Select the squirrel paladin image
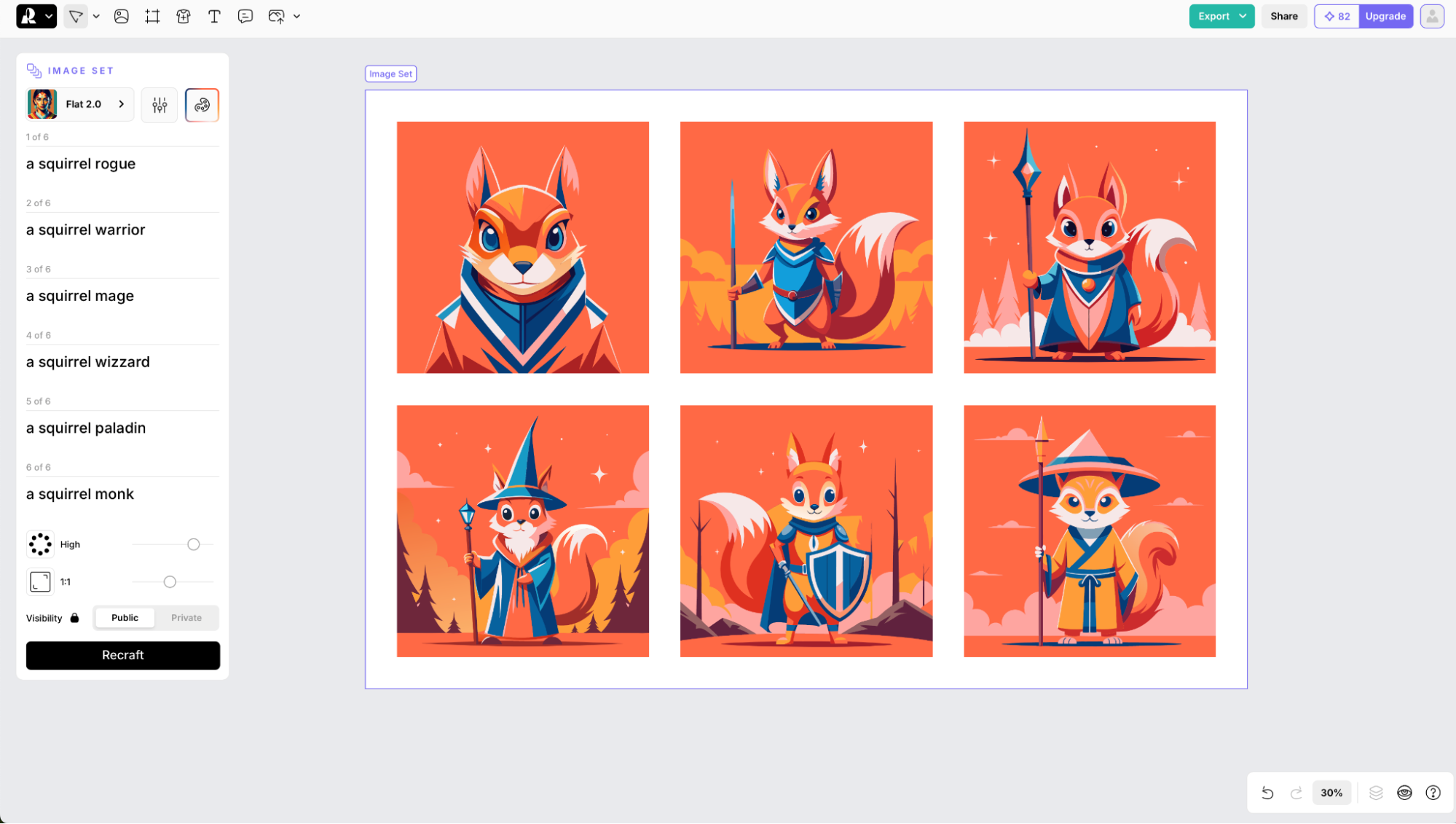Screen dimensions: 1456x824 (806, 530)
